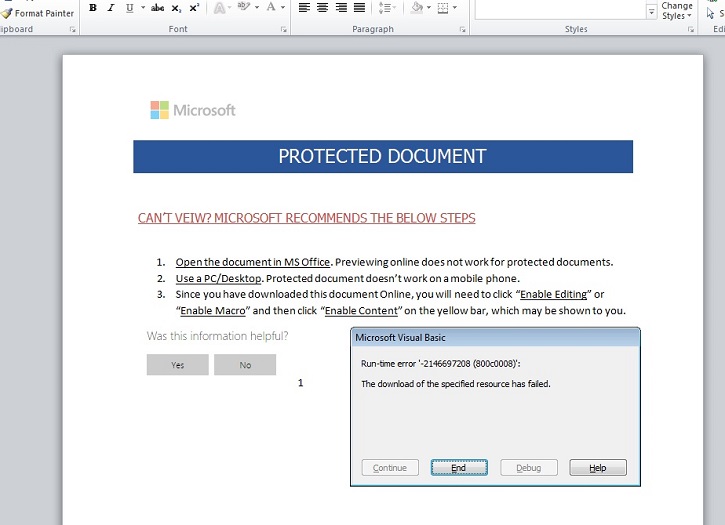Click the Yes feedback button
725x525 pixels.
(x=177, y=365)
